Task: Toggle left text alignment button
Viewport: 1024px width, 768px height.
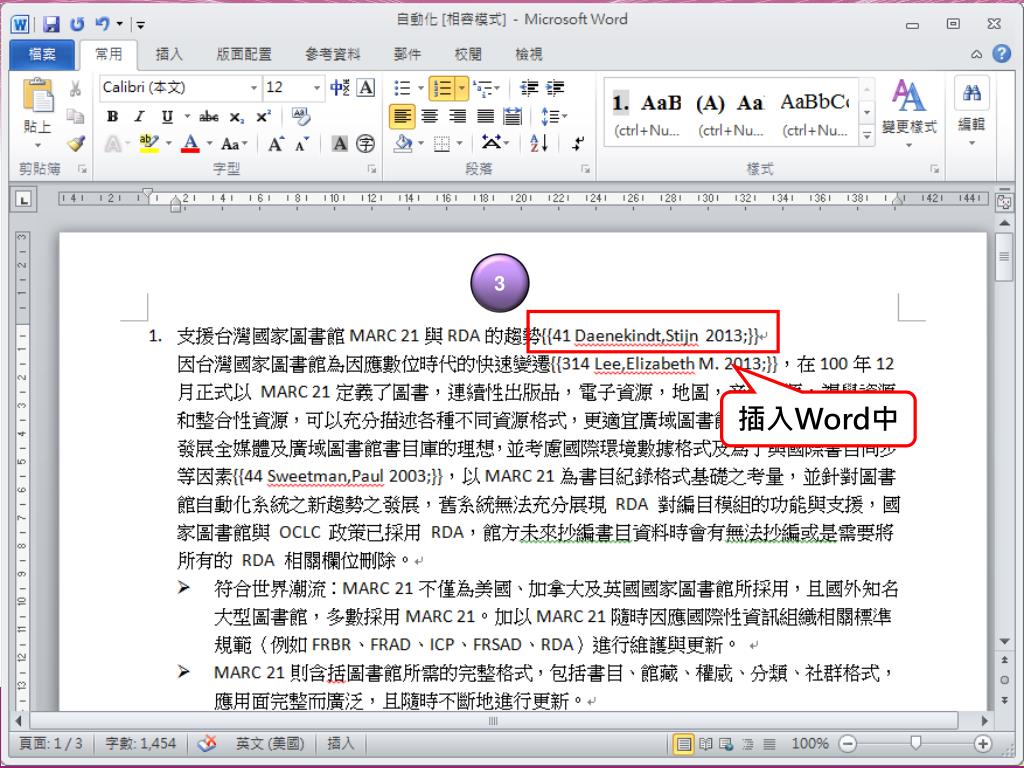Action: pyautogui.click(x=402, y=117)
